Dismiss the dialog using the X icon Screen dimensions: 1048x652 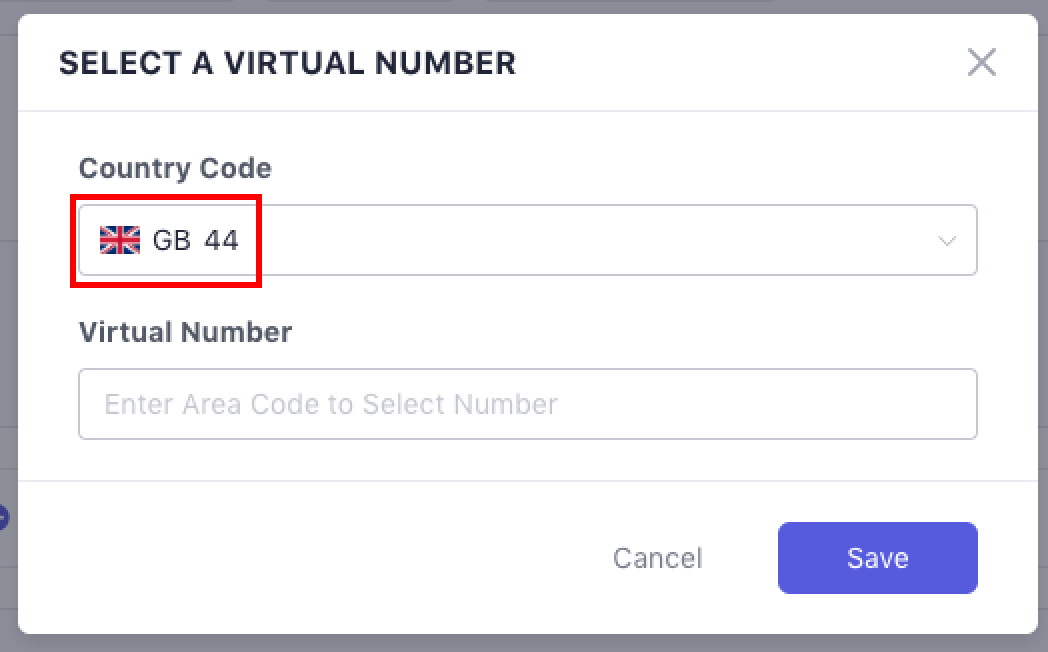click(x=981, y=63)
